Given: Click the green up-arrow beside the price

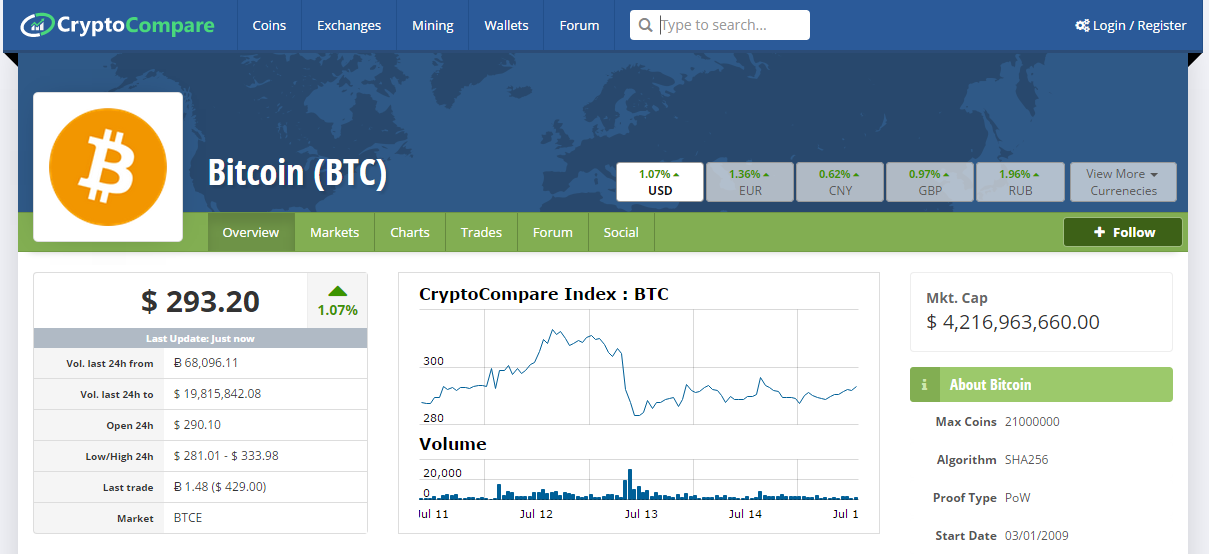Looking at the screenshot, I should (x=337, y=291).
